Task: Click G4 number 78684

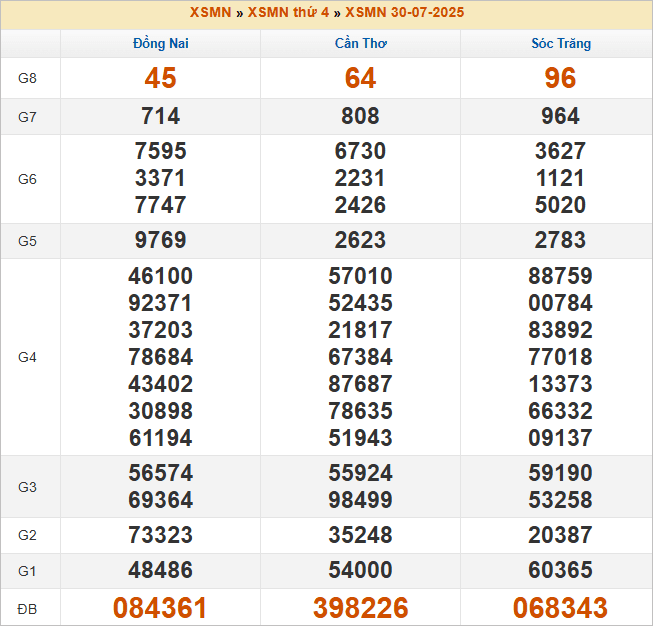Action: coord(161,357)
